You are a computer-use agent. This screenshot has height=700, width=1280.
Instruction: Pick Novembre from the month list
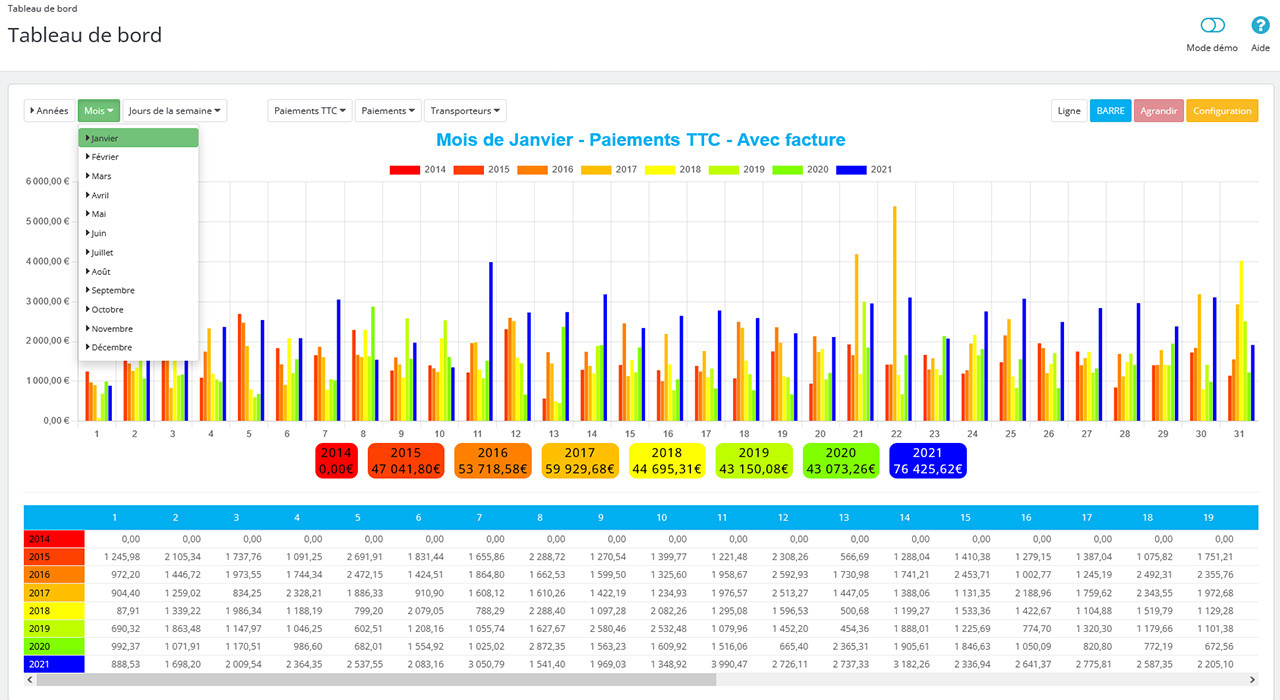(x=138, y=329)
